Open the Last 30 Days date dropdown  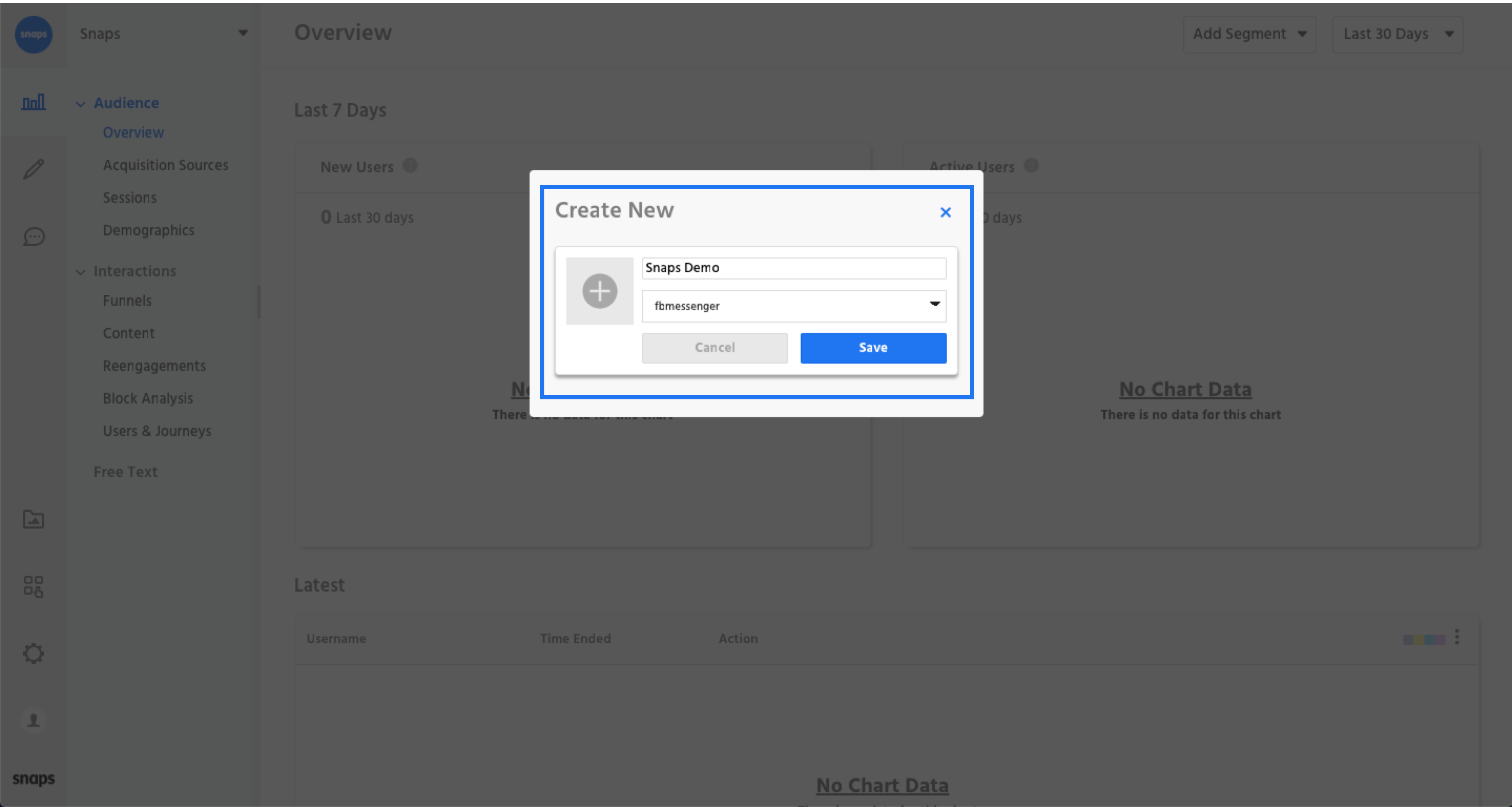[x=1397, y=34]
